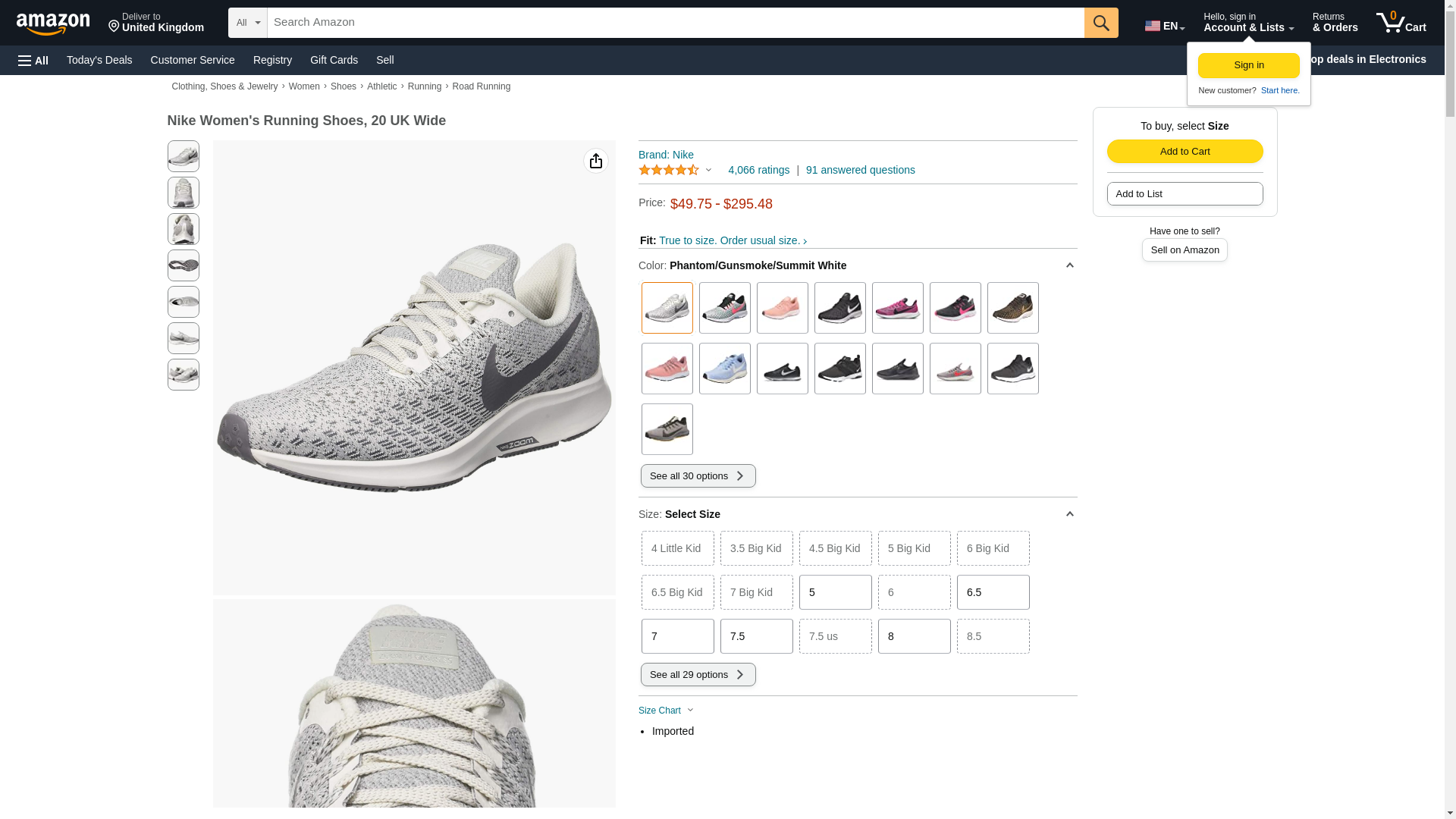
Task: Click the star rating icons
Action: (669, 171)
